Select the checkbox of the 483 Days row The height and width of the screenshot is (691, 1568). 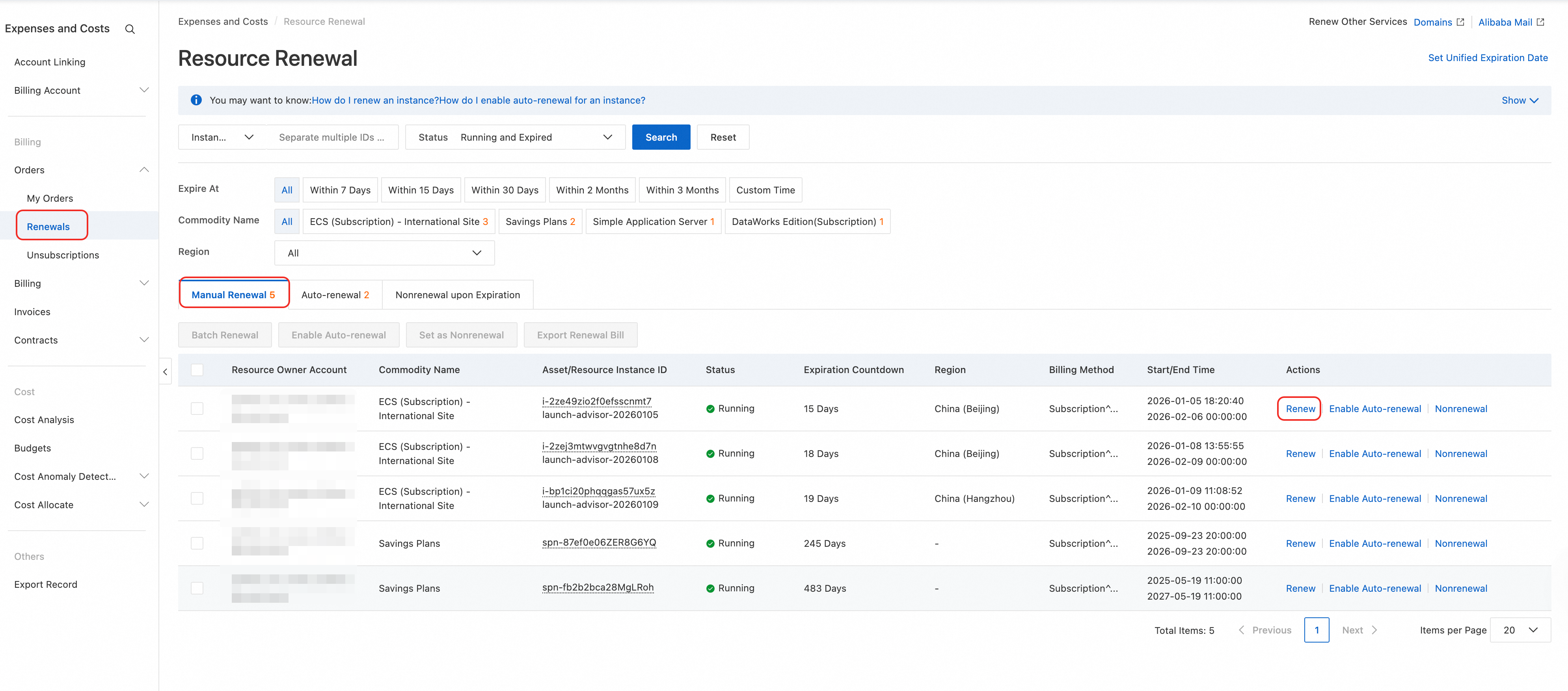pyautogui.click(x=197, y=588)
